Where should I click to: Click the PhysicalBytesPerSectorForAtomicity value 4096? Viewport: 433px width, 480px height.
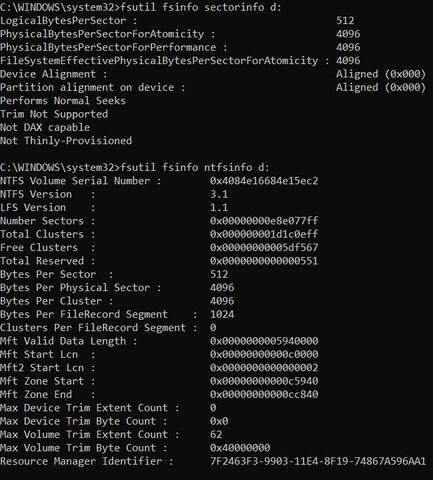coord(348,34)
